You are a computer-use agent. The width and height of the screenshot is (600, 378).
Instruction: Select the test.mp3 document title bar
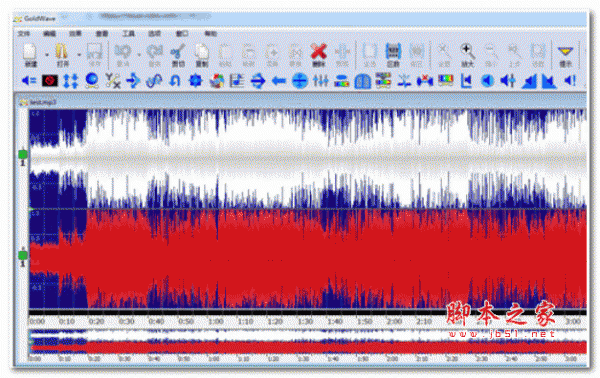pyautogui.click(x=302, y=102)
